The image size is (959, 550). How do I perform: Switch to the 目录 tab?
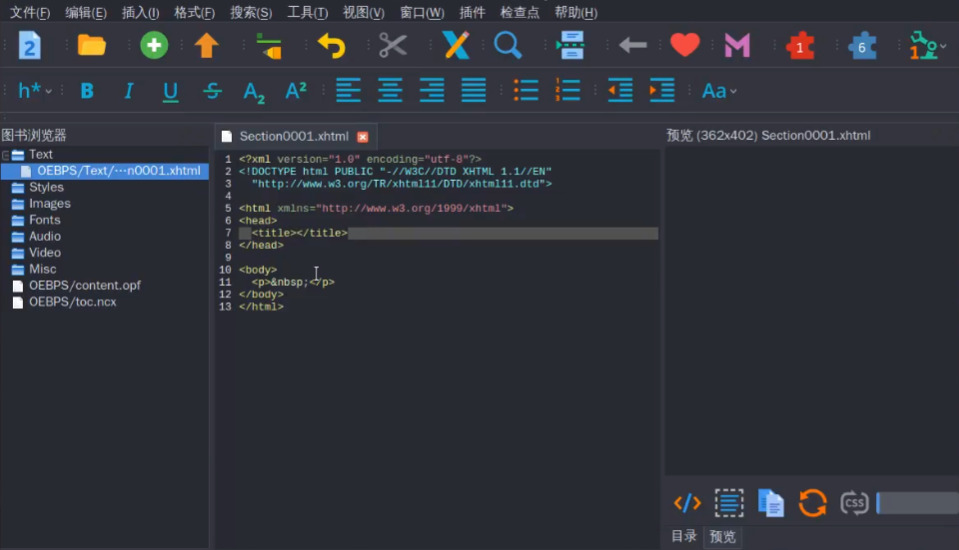click(x=684, y=536)
